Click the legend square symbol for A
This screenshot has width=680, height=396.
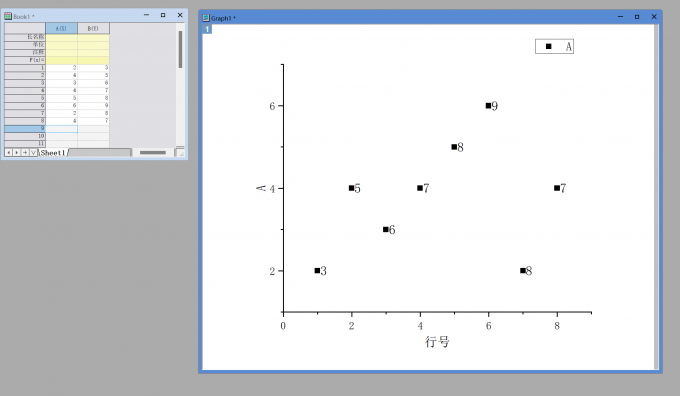tap(549, 46)
